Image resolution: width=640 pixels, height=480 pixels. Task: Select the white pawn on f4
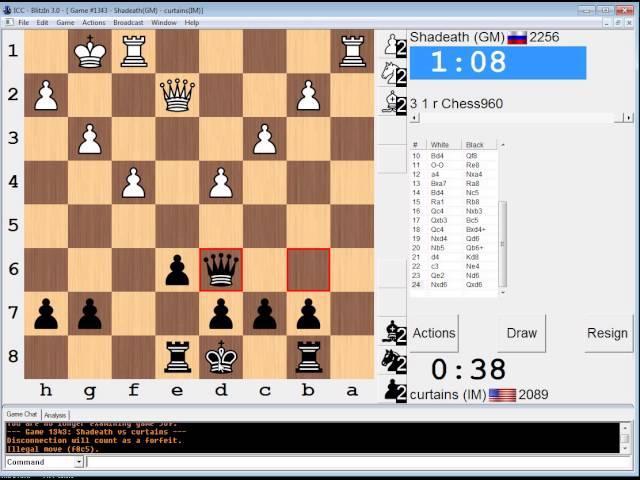(133, 182)
